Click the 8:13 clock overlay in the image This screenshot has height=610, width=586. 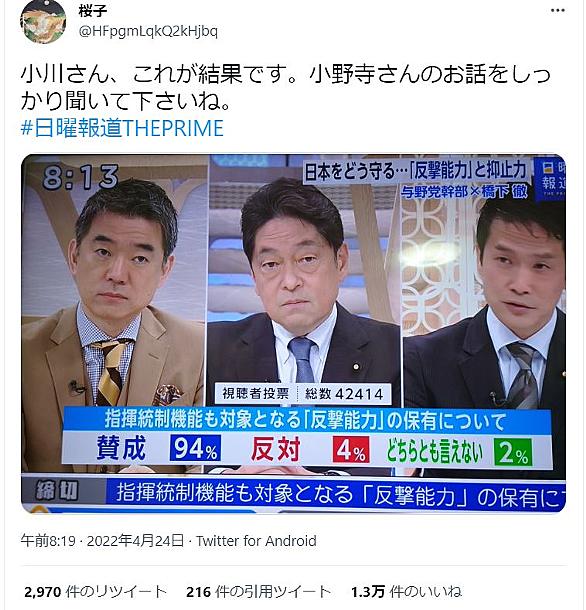[x=81, y=177]
